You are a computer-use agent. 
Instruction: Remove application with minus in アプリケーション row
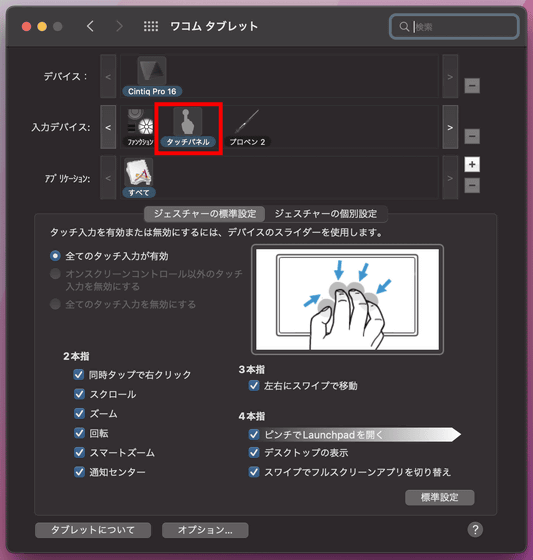[x=472, y=186]
